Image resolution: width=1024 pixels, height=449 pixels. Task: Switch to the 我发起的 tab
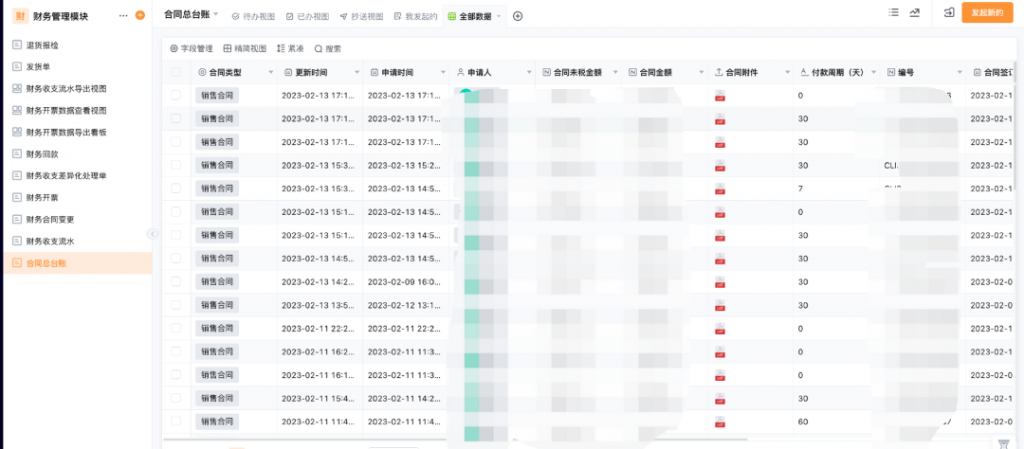[x=416, y=16]
